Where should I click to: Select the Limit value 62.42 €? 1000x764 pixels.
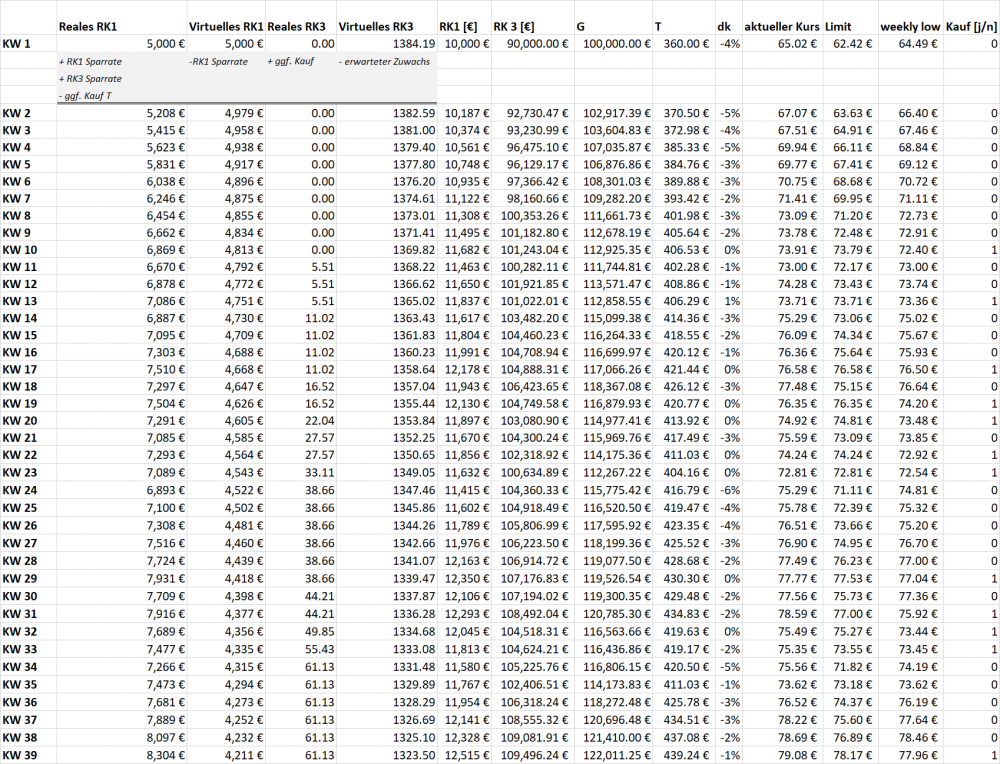coord(853,44)
